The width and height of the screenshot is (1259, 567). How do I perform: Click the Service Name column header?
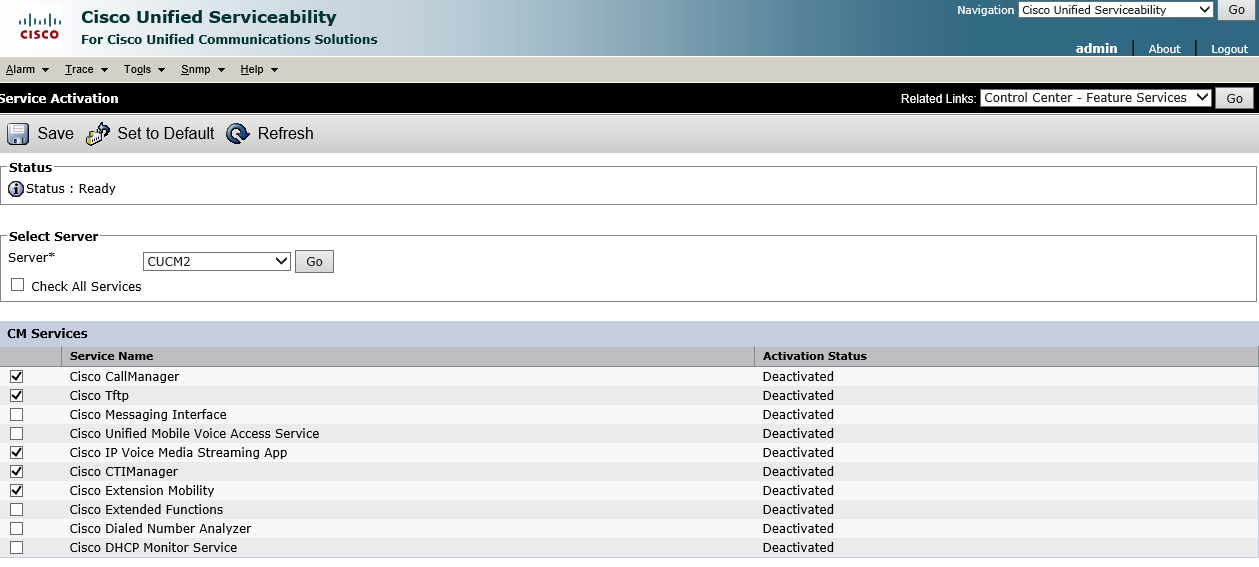(111, 356)
